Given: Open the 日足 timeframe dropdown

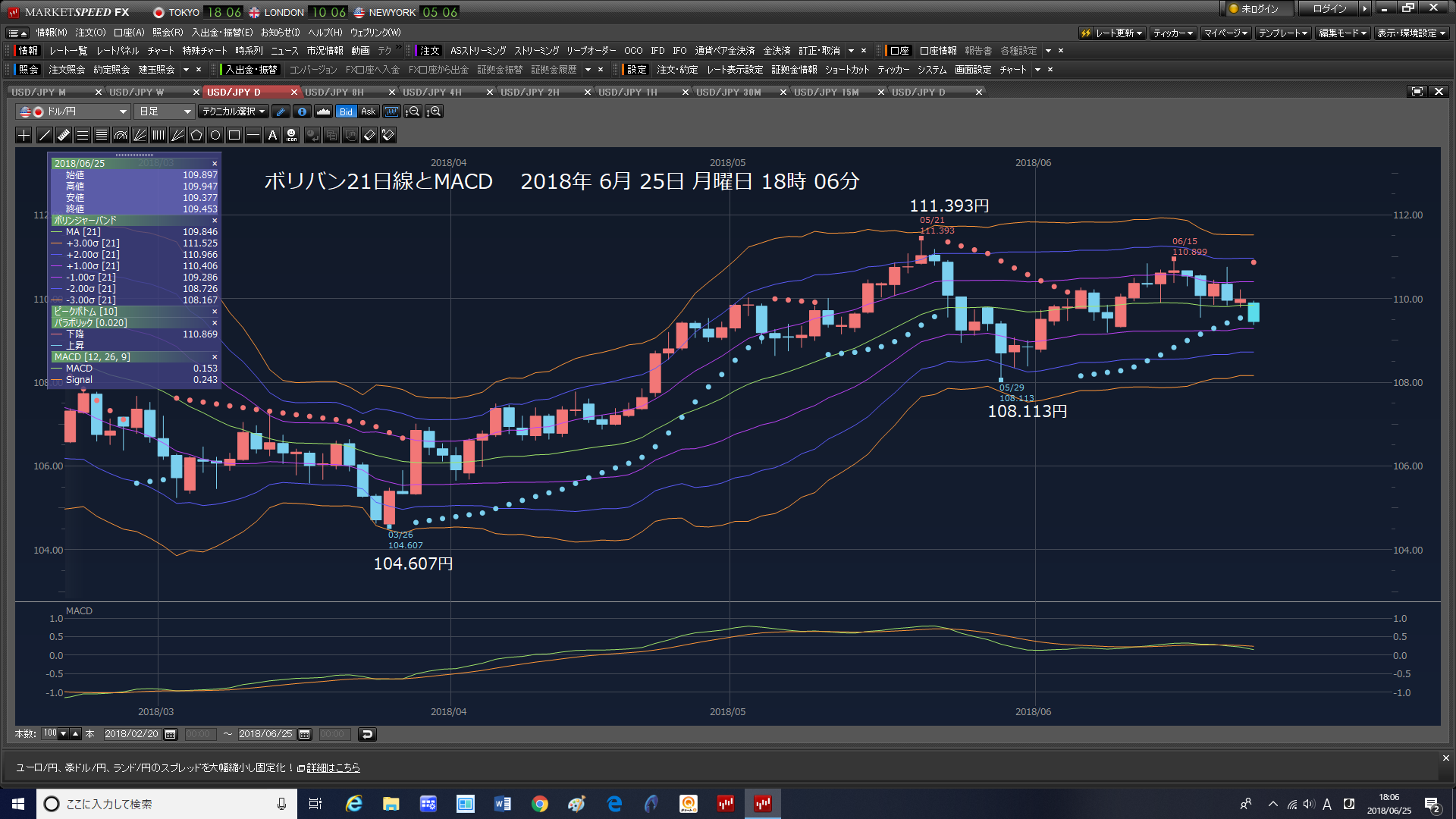Looking at the screenshot, I should [x=165, y=111].
